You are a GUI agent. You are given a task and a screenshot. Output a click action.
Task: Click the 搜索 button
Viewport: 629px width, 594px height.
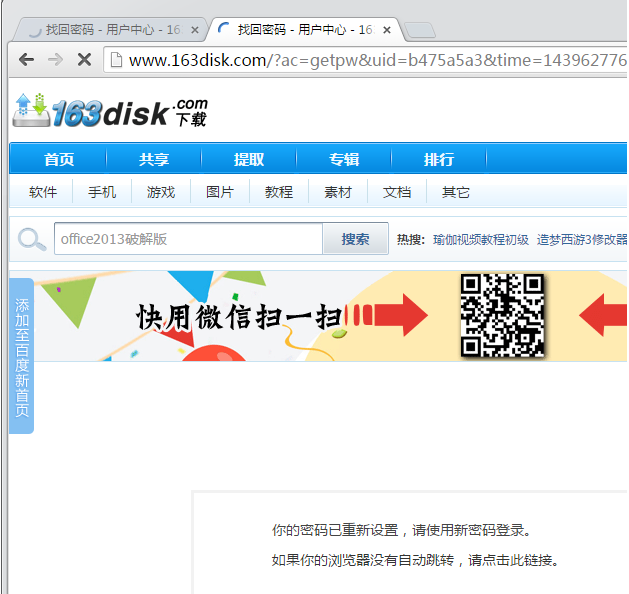[355, 239]
